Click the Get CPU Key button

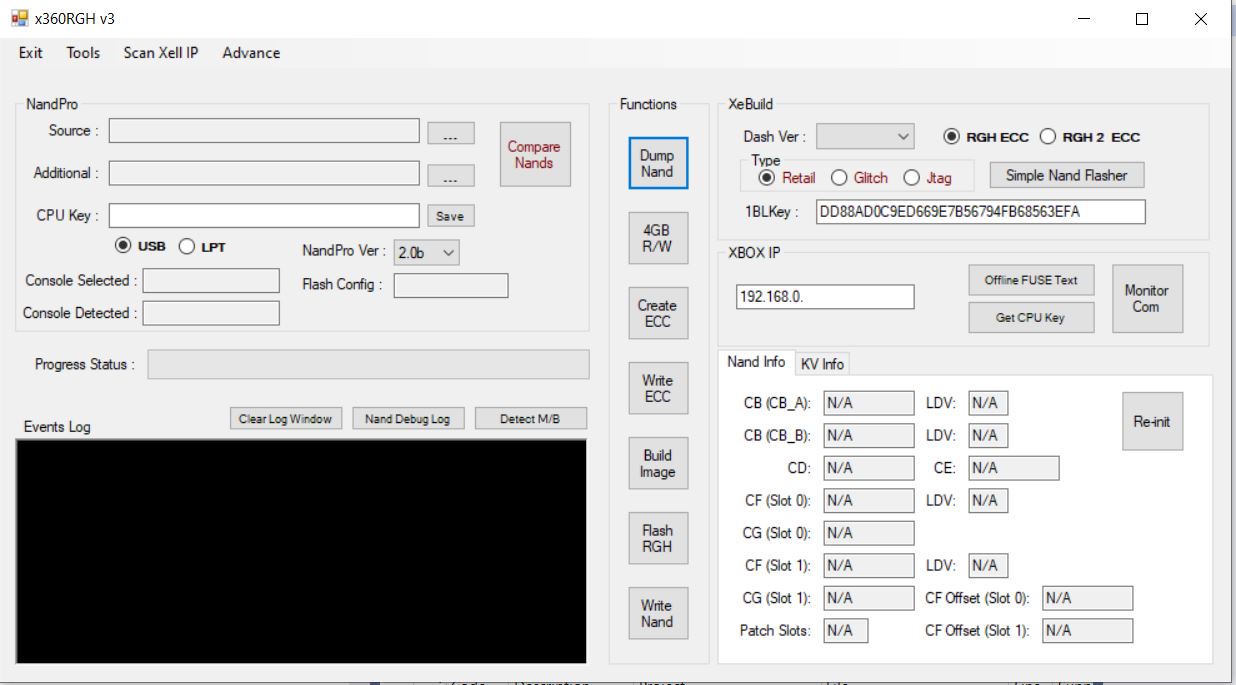[x=1031, y=317]
